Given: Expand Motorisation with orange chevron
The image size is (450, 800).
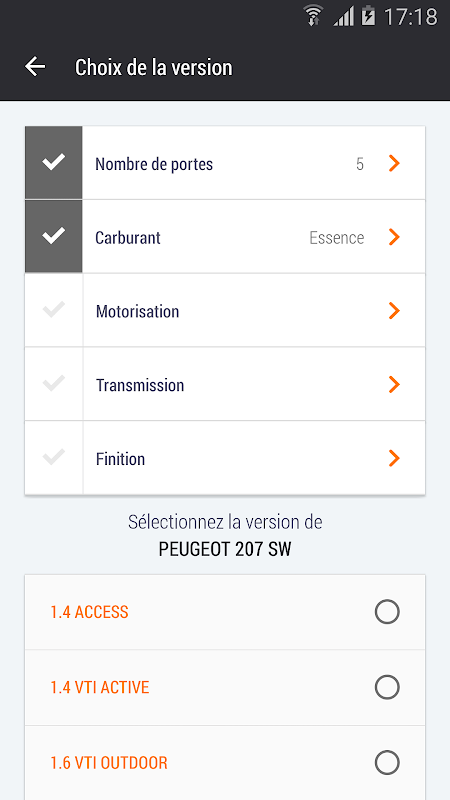Looking at the screenshot, I should click(x=394, y=311).
